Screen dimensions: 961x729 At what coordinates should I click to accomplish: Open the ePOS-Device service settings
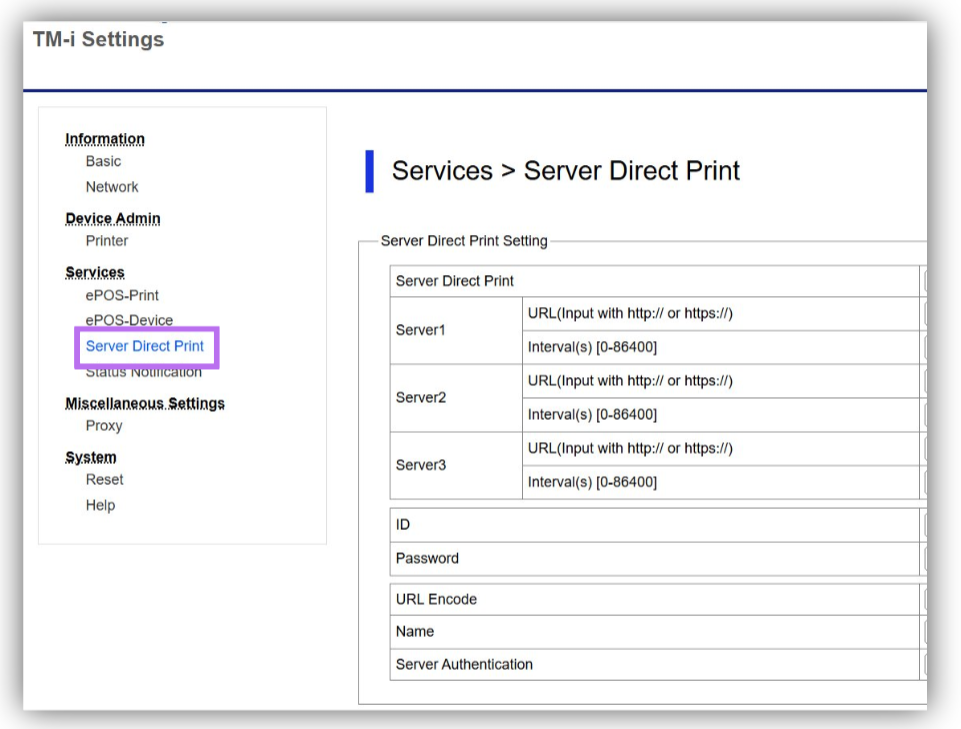pos(129,320)
